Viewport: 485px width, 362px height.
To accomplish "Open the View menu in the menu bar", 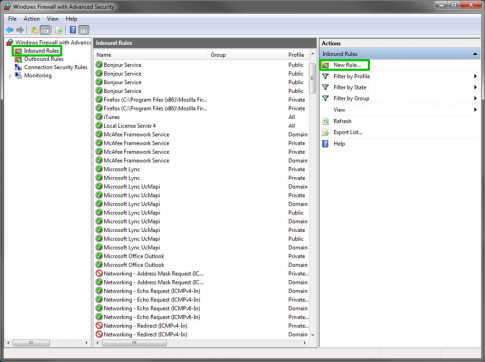I will pyautogui.click(x=53, y=19).
